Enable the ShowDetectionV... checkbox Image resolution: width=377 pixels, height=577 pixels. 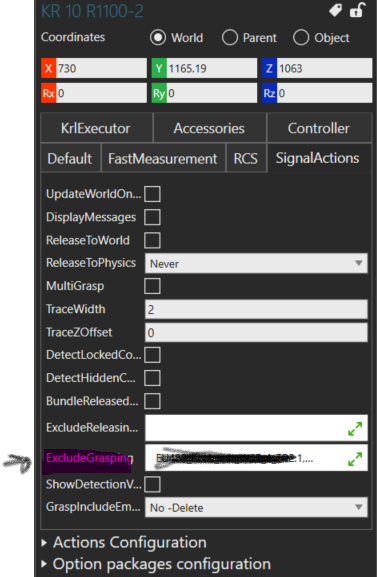coord(152,484)
